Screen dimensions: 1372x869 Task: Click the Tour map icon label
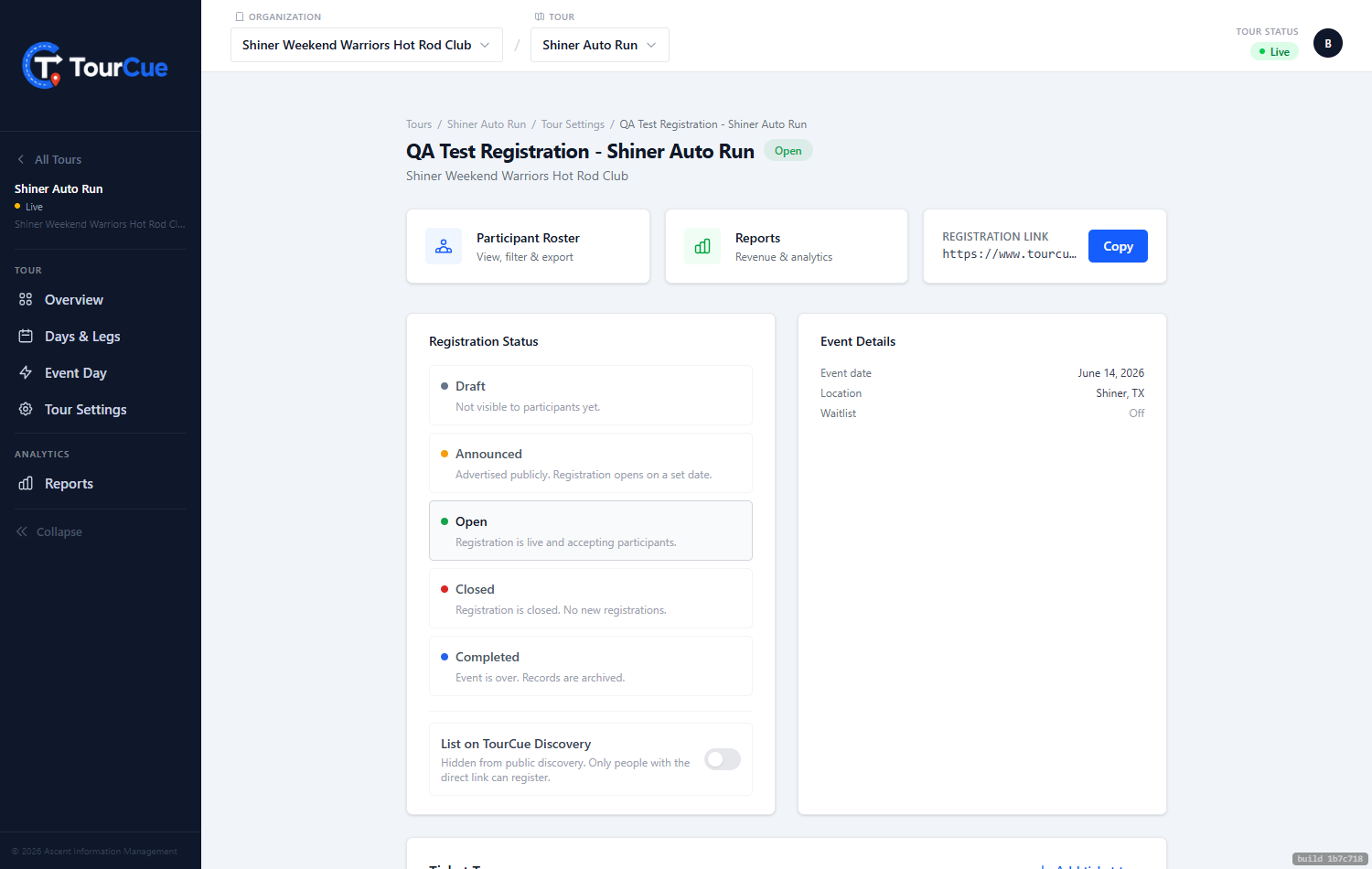click(540, 16)
